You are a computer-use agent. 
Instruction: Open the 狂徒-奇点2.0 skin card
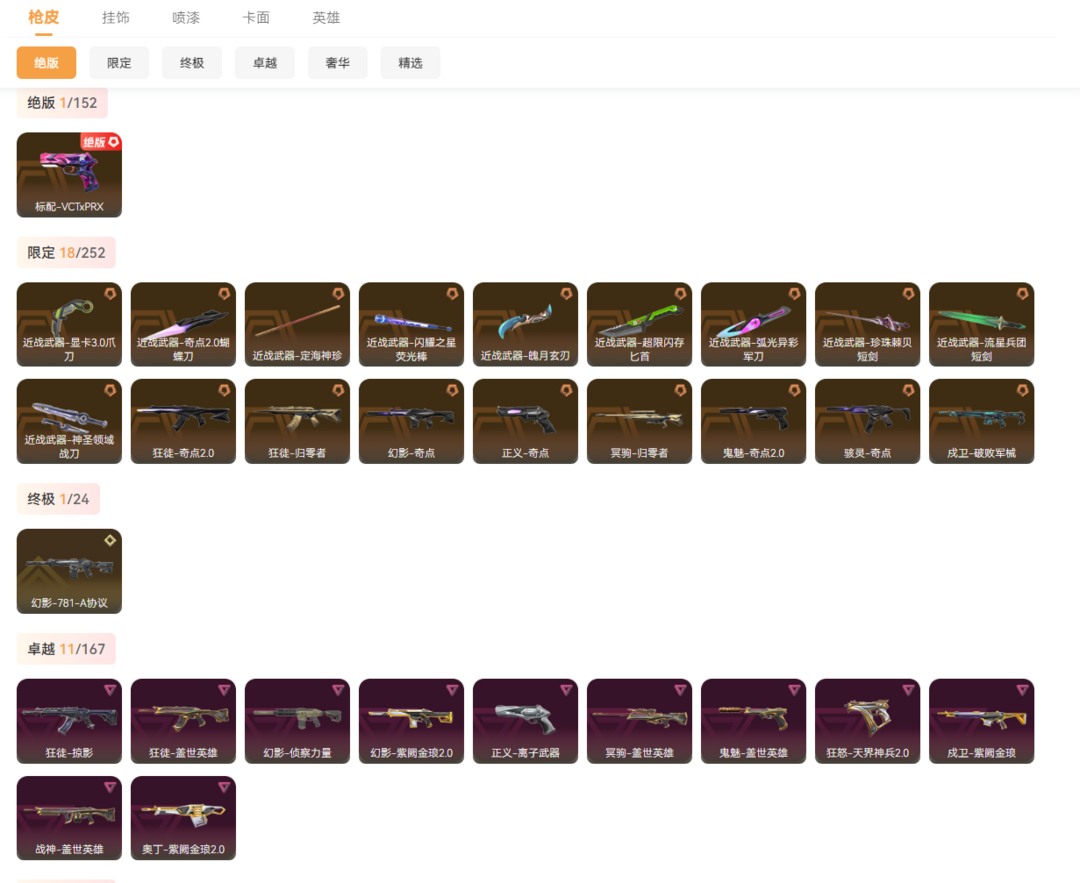pos(183,422)
